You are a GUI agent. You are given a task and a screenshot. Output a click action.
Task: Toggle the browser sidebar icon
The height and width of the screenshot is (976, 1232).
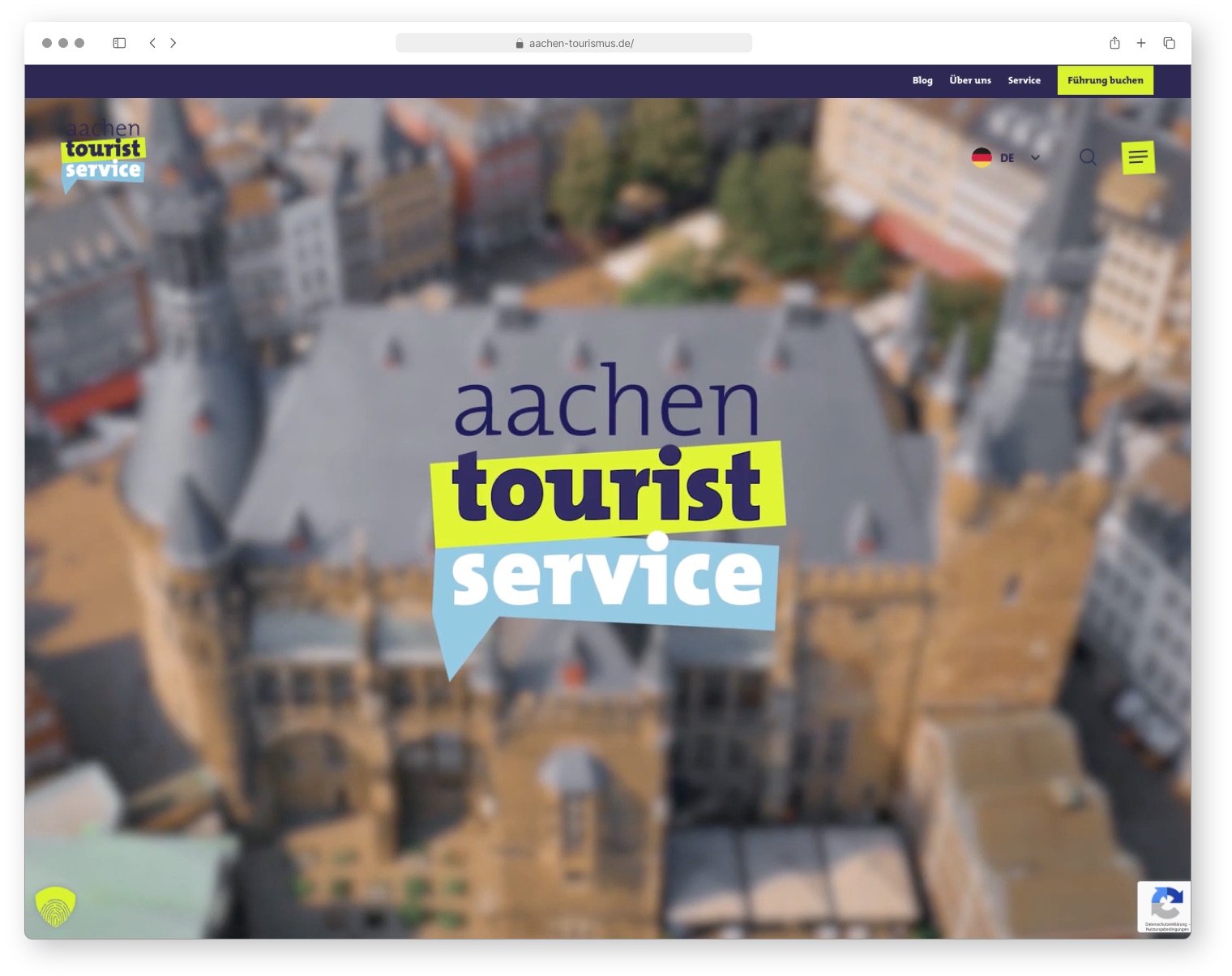click(x=119, y=43)
